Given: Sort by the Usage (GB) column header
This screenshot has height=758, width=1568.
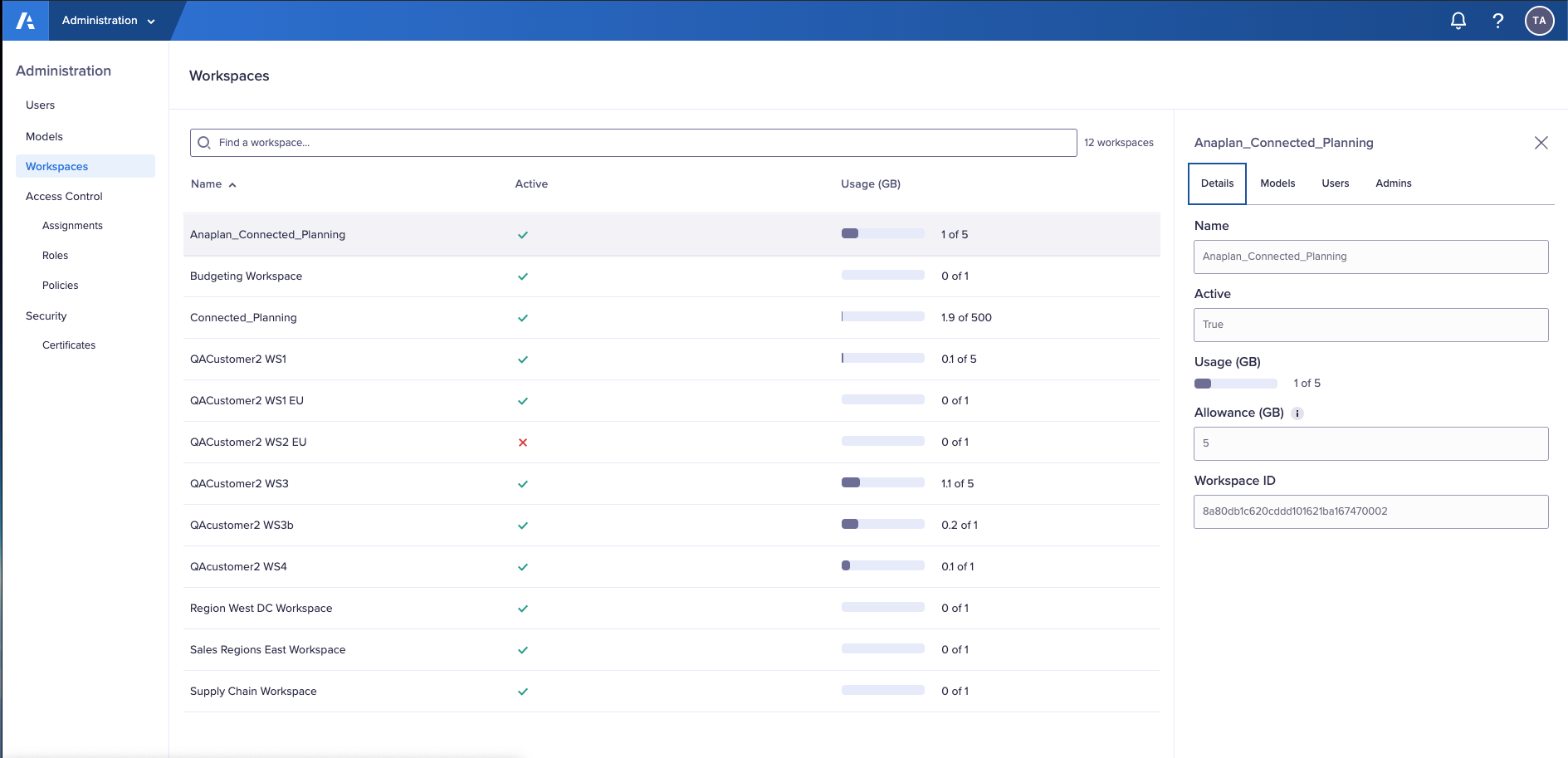Looking at the screenshot, I should 871,184.
